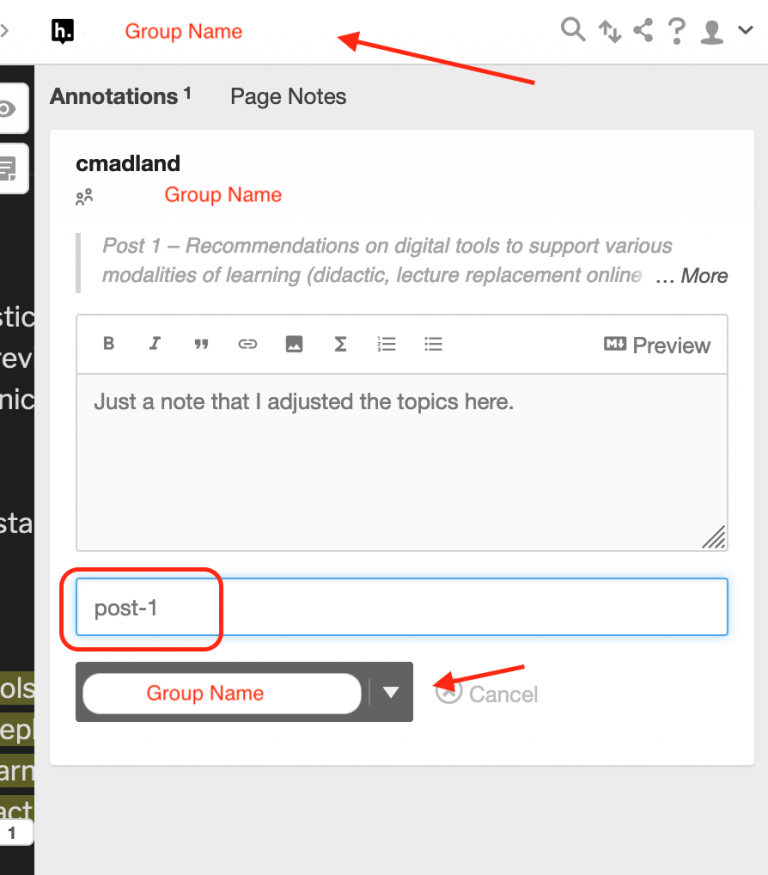The width and height of the screenshot is (768, 875).
Task: Open help via the question mark icon
Action: 676,31
